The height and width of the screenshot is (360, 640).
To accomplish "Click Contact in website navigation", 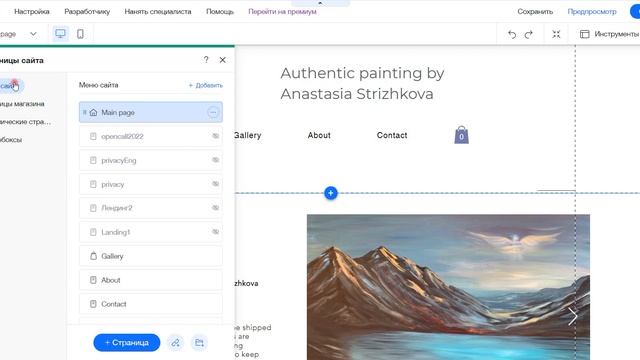I will click(x=392, y=135).
